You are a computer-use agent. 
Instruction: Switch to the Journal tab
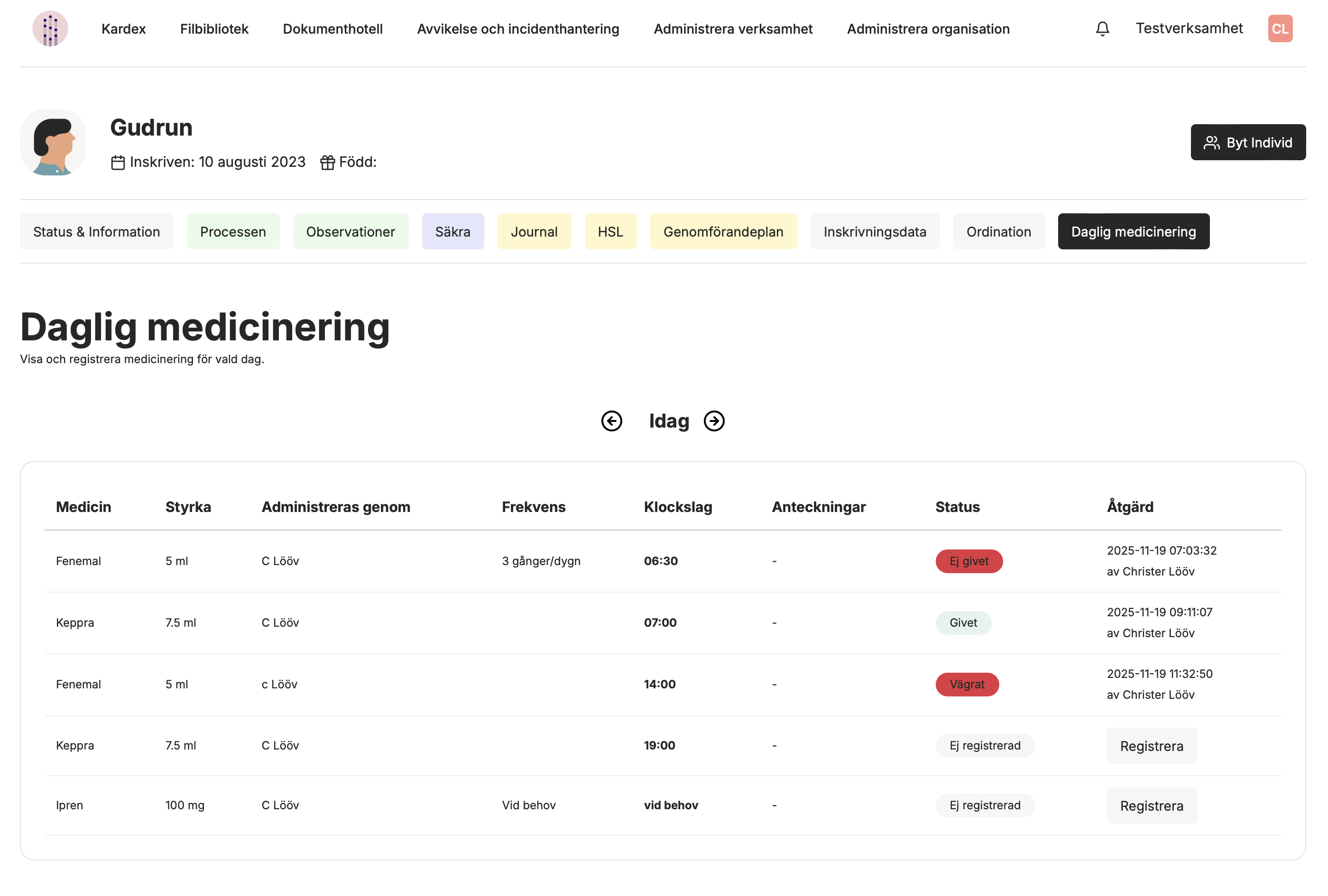pyautogui.click(x=534, y=232)
